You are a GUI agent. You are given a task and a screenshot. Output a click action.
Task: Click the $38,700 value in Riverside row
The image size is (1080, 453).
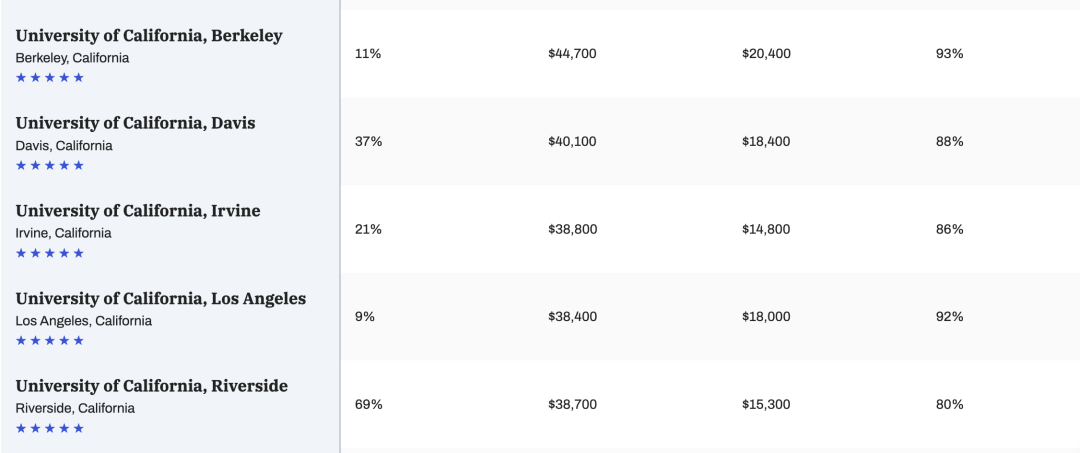tap(572, 404)
